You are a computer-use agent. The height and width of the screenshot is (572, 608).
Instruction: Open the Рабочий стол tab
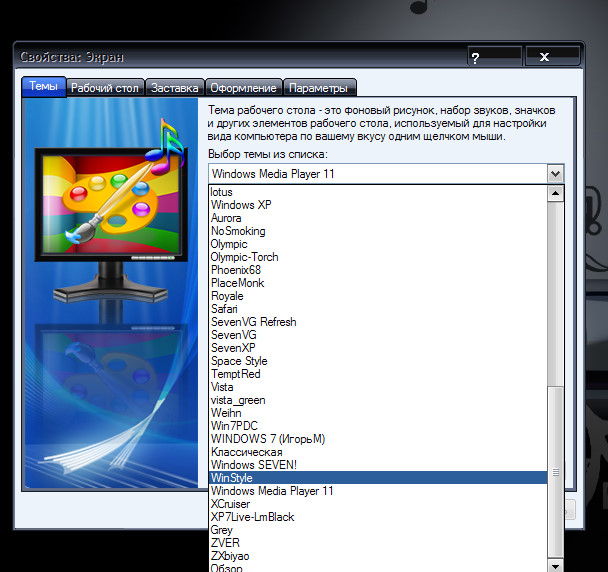click(105, 88)
